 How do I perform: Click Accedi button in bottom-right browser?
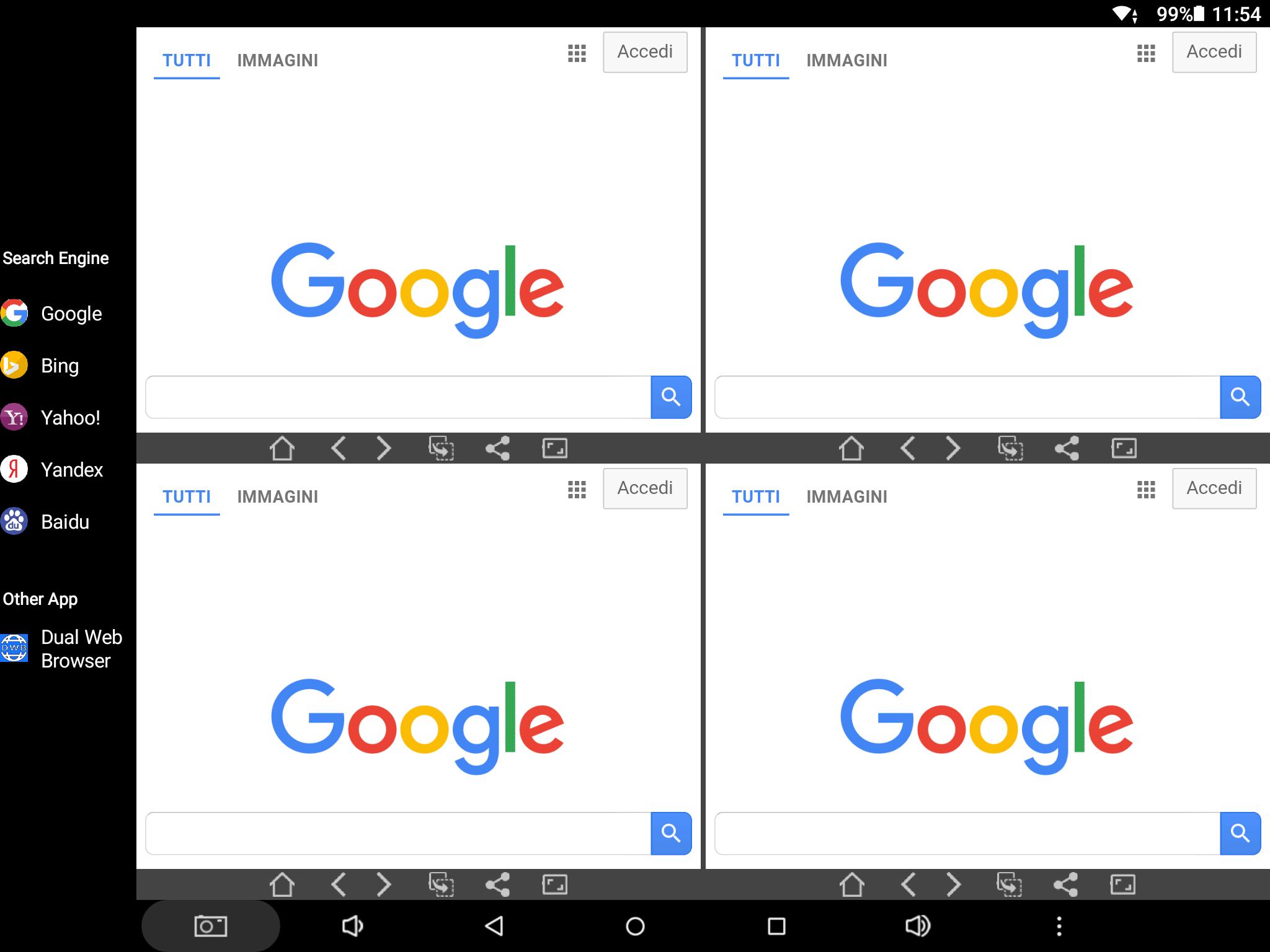1213,489
